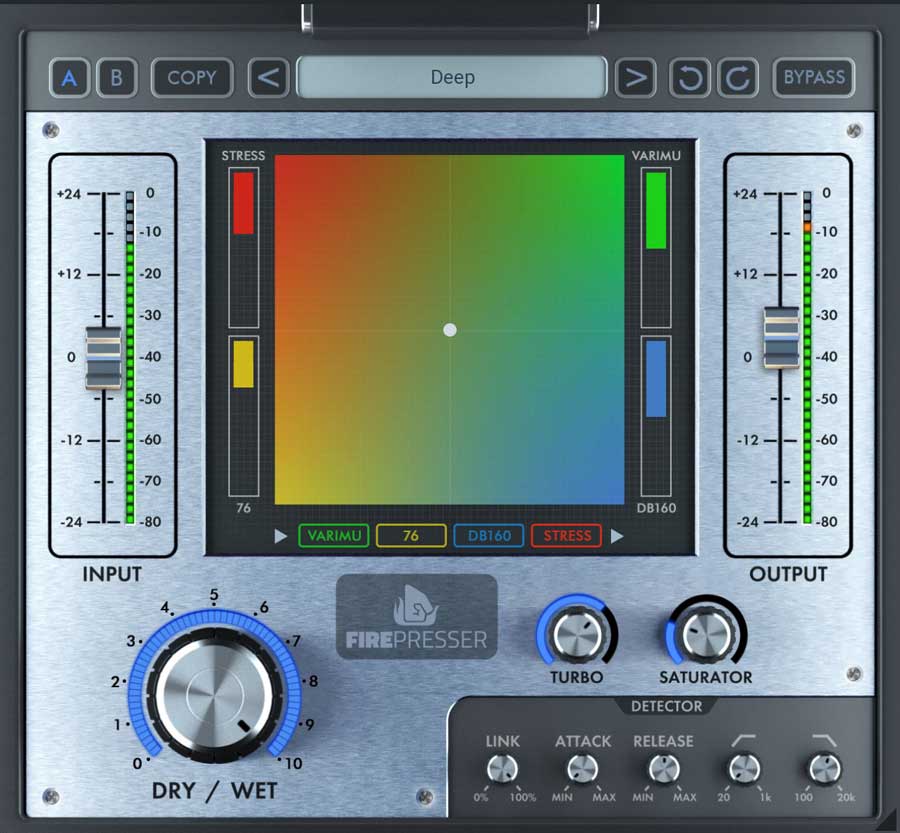Undo the last change
Image resolution: width=900 pixels, height=833 pixels.
point(690,78)
